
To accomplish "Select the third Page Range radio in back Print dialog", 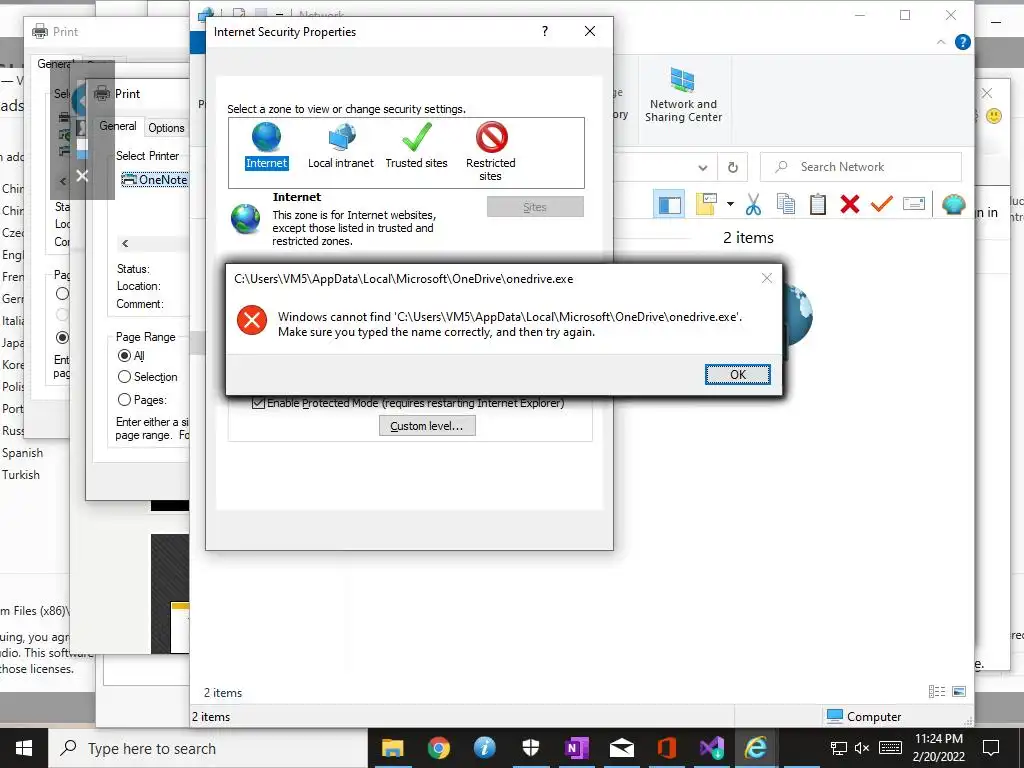I will pos(62,337).
